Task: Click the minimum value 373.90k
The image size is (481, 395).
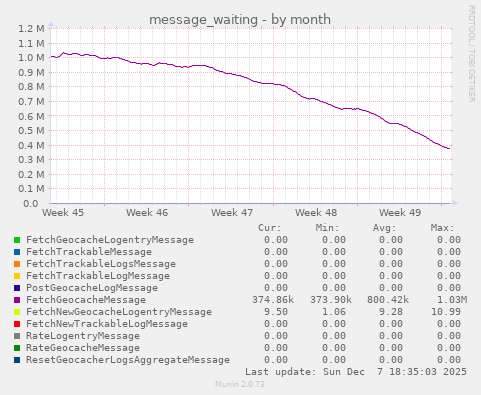Action: point(331,300)
